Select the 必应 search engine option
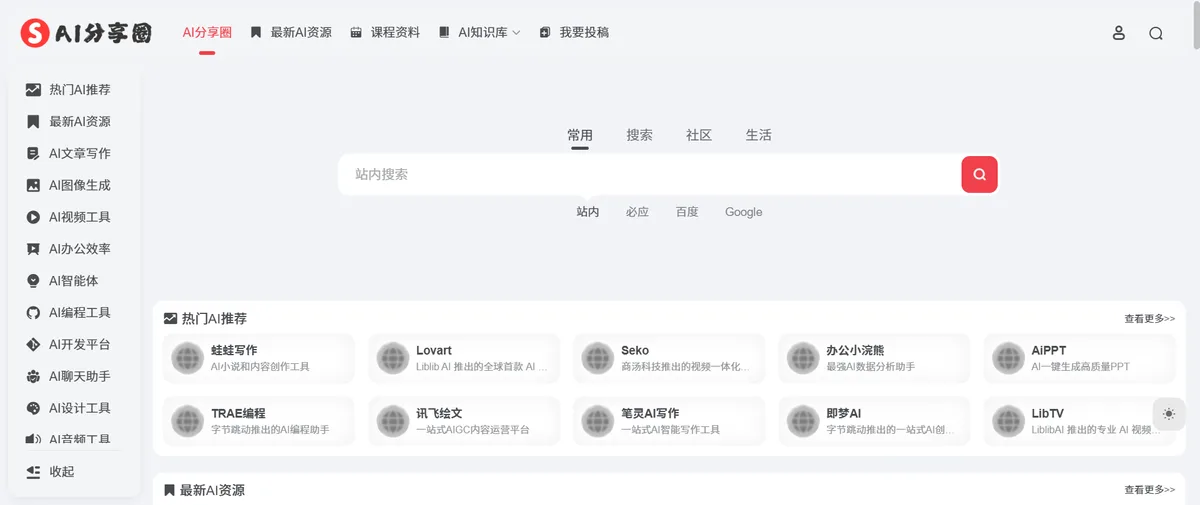Image resolution: width=1200 pixels, height=505 pixels. point(638,212)
